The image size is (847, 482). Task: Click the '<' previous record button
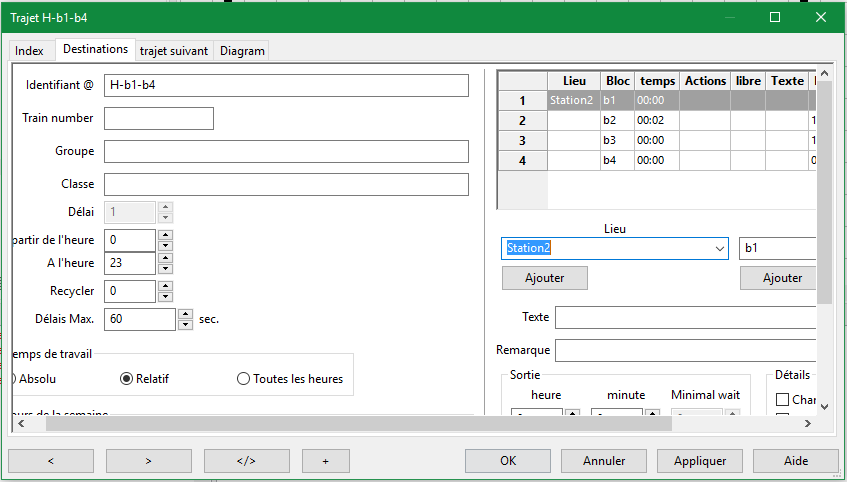point(50,461)
